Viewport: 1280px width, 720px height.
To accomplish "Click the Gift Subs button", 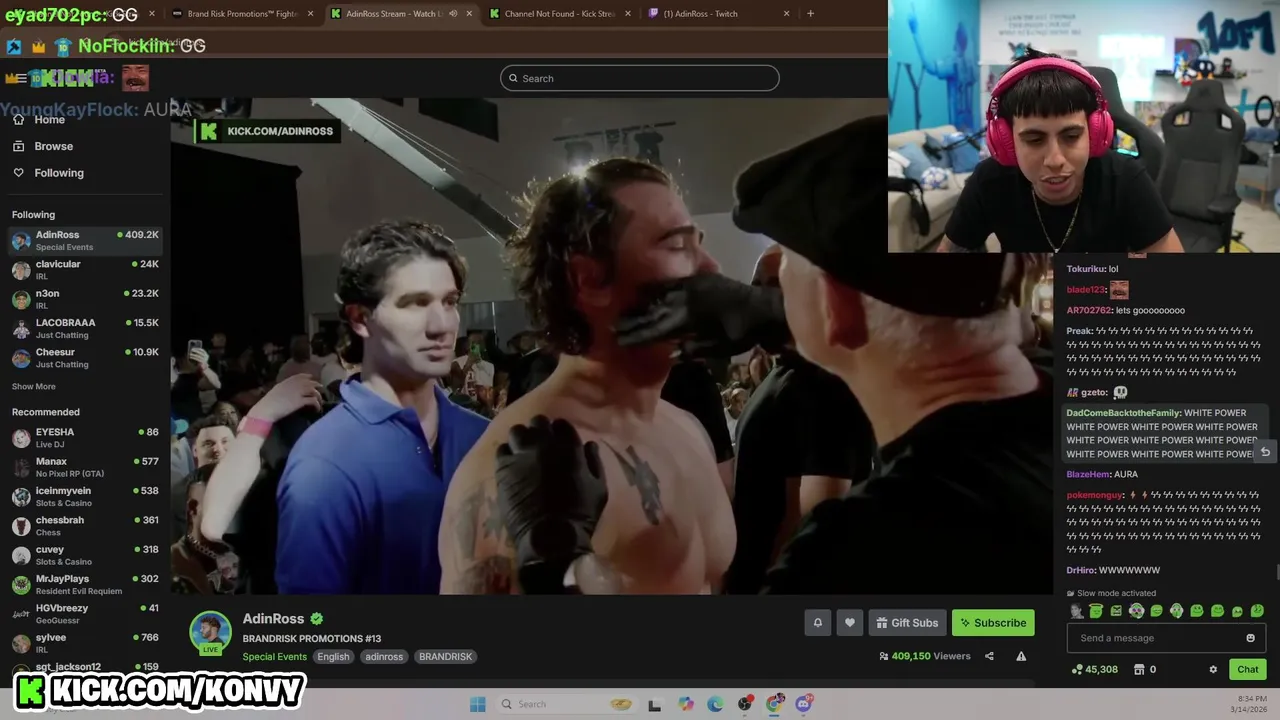I will pyautogui.click(x=907, y=623).
